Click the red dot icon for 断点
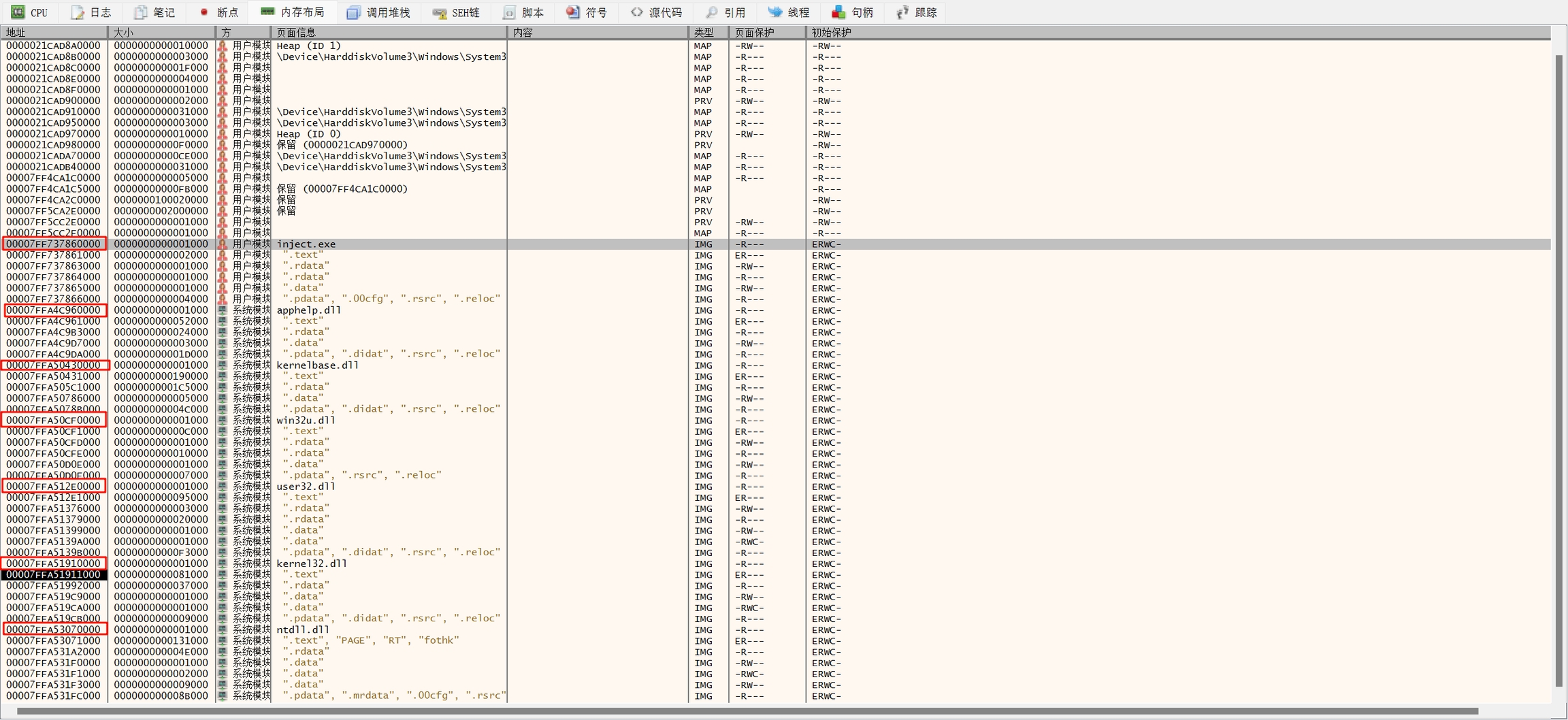The width and height of the screenshot is (1568, 720). pyautogui.click(x=203, y=12)
